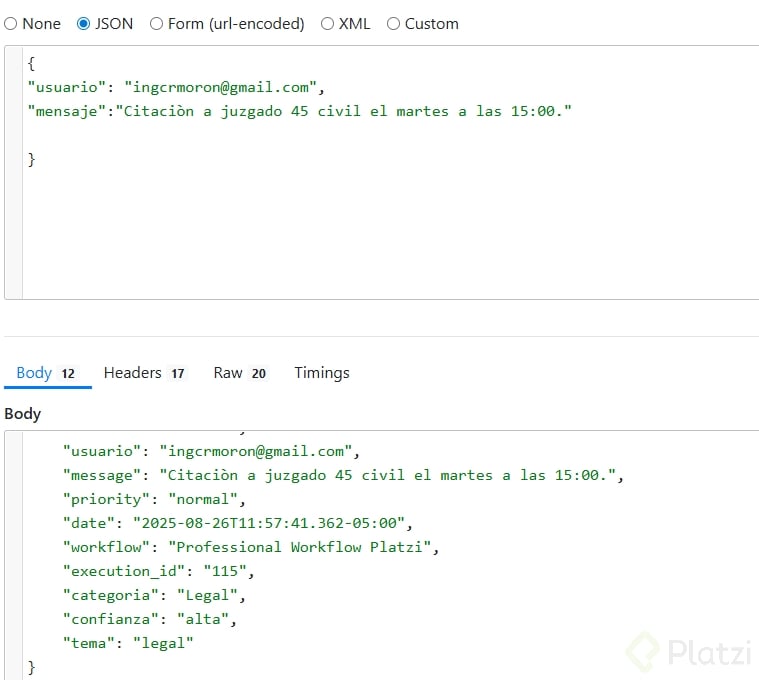Switch body type to XML
Image resolution: width=759 pixels, height=680 pixels.
pos(328,24)
